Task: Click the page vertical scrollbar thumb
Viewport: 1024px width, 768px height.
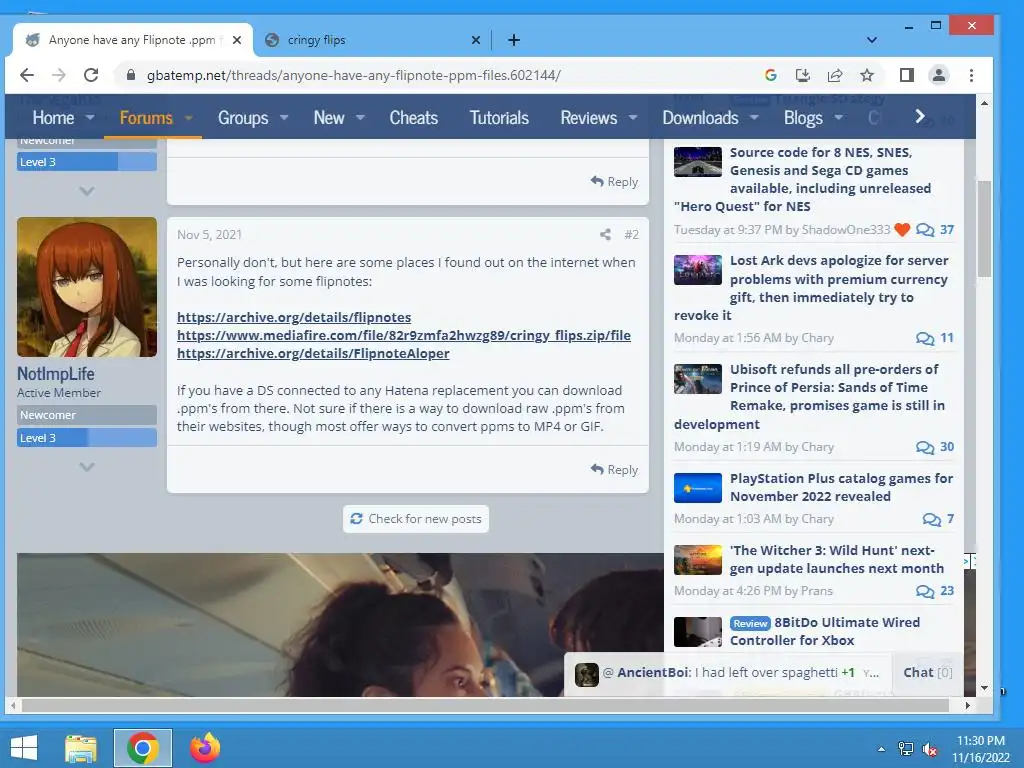Action: coord(984,229)
